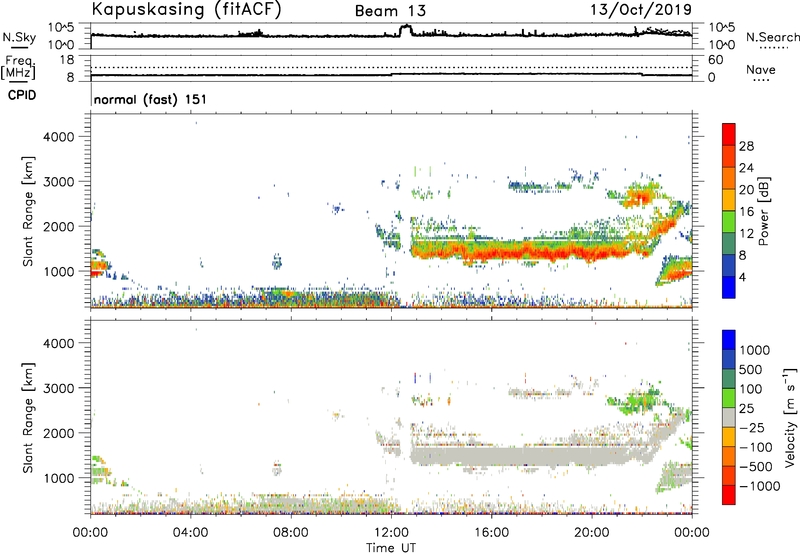Click the 'Beam 13' label

tap(390, 11)
